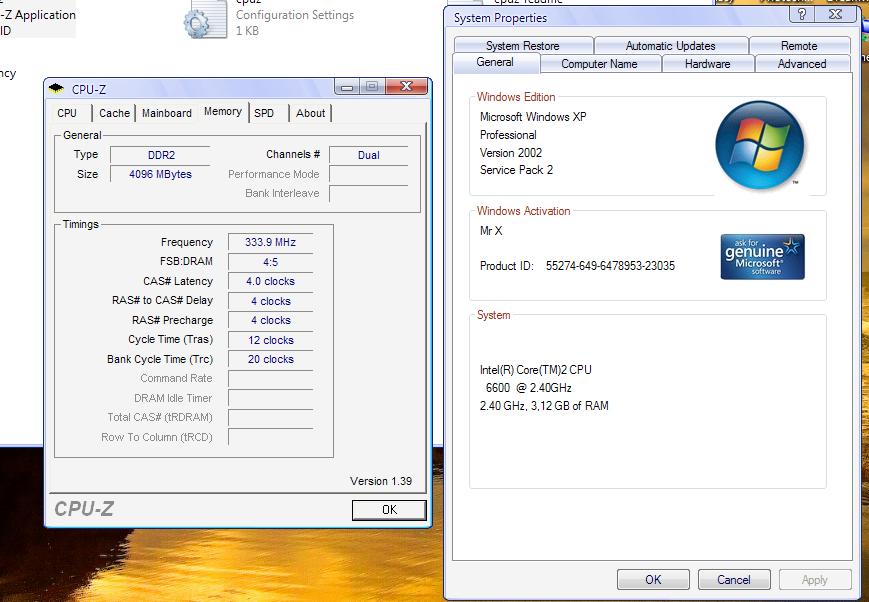Click the Frequency value 333.9 MHz

pos(270,242)
